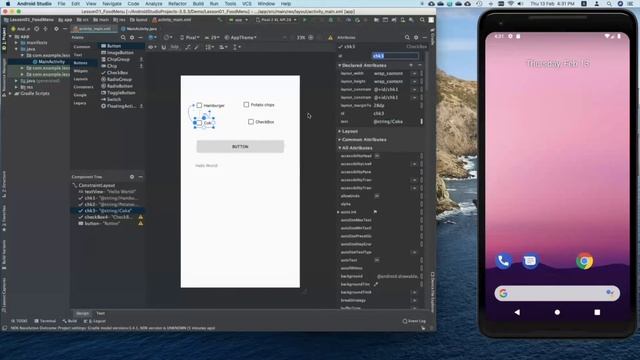This screenshot has width=640, height=360.
Task: Open the app run configuration dropdown
Action: (x=239, y=20)
